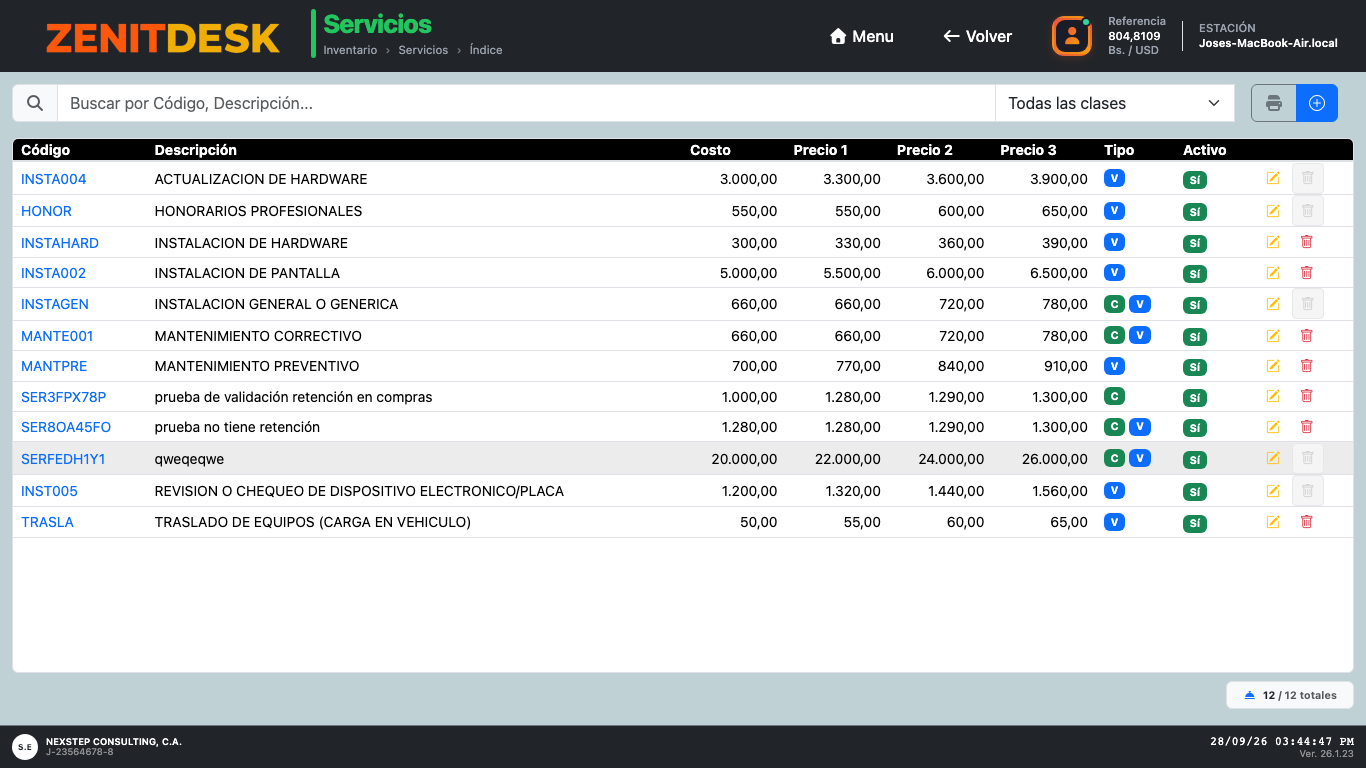Edit the SERFEDH1Y1 service row
The width and height of the screenshot is (1366, 768).
1273,458
